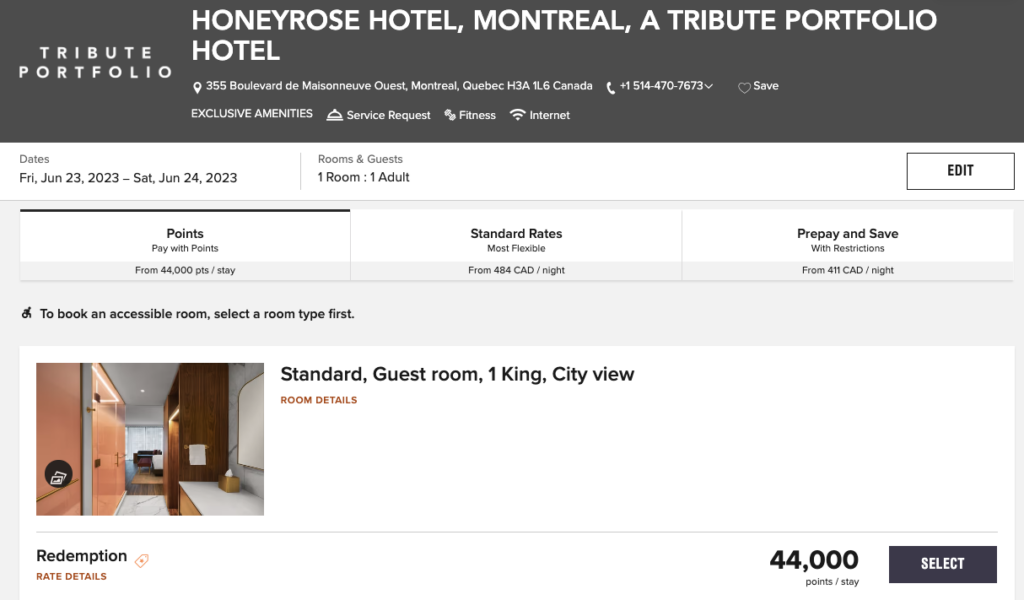Image resolution: width=1024 pixels, height=600 pixels.
Task: Open the RATE DETAILS link
Action: coord(71,577)
